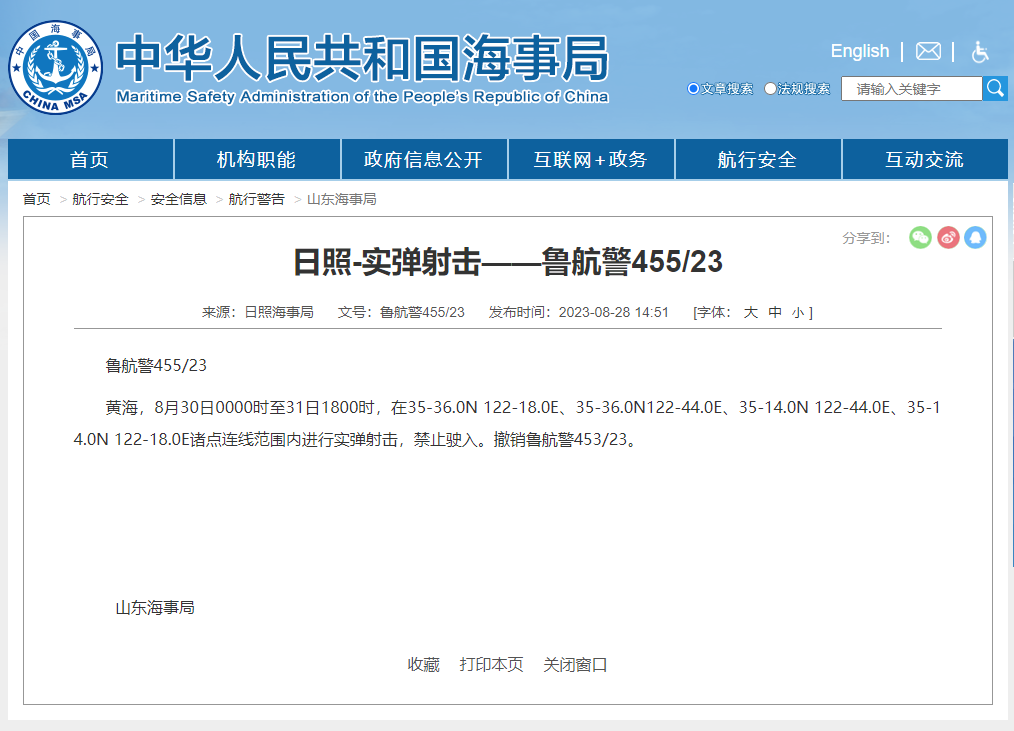Click body line 鲁航警455/23
Image resolution: width=1014 pixels, height=731 pixels.
(156, 366)
